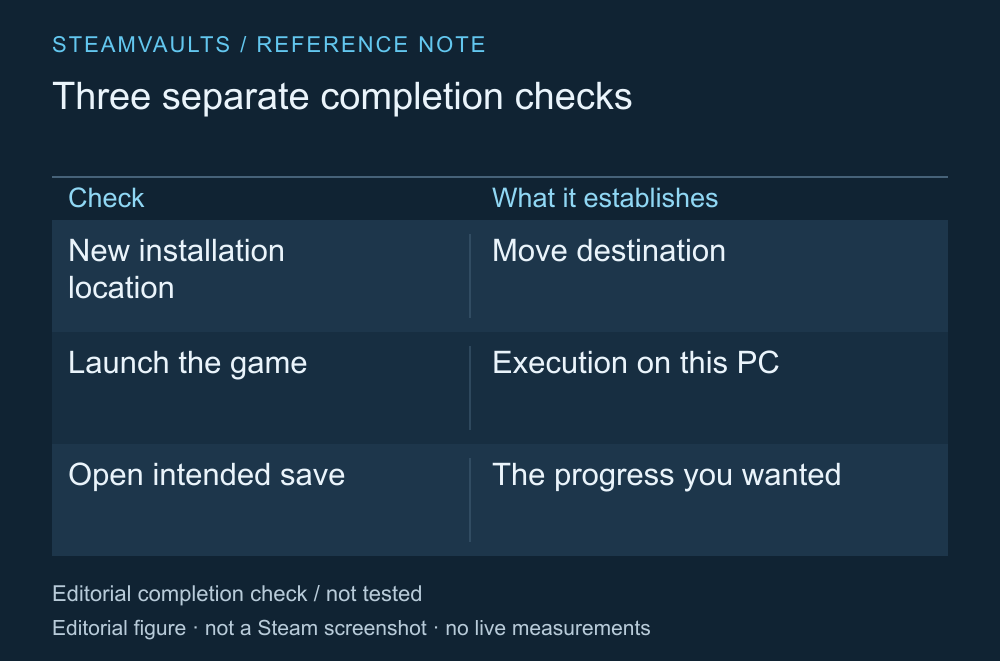This screenshot has height=661, width=1000.
Task: Select the not a Steam screenshot phrase
Action: click(x=316, y=628)
